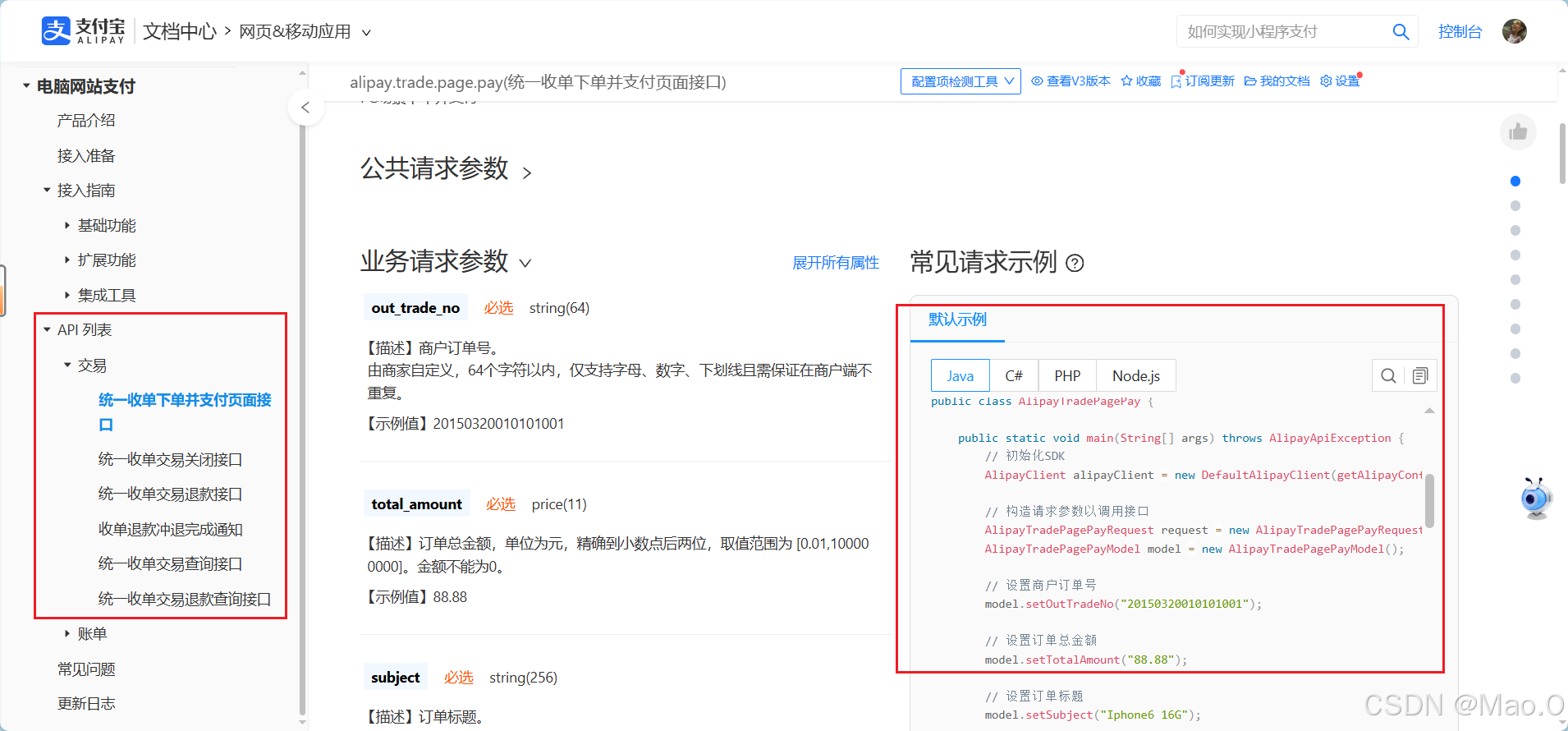Open the 网页&移动应用 dropdown
Image resolution: width=1568 pixels, height=731 pixels.
(x=305, y=32)
